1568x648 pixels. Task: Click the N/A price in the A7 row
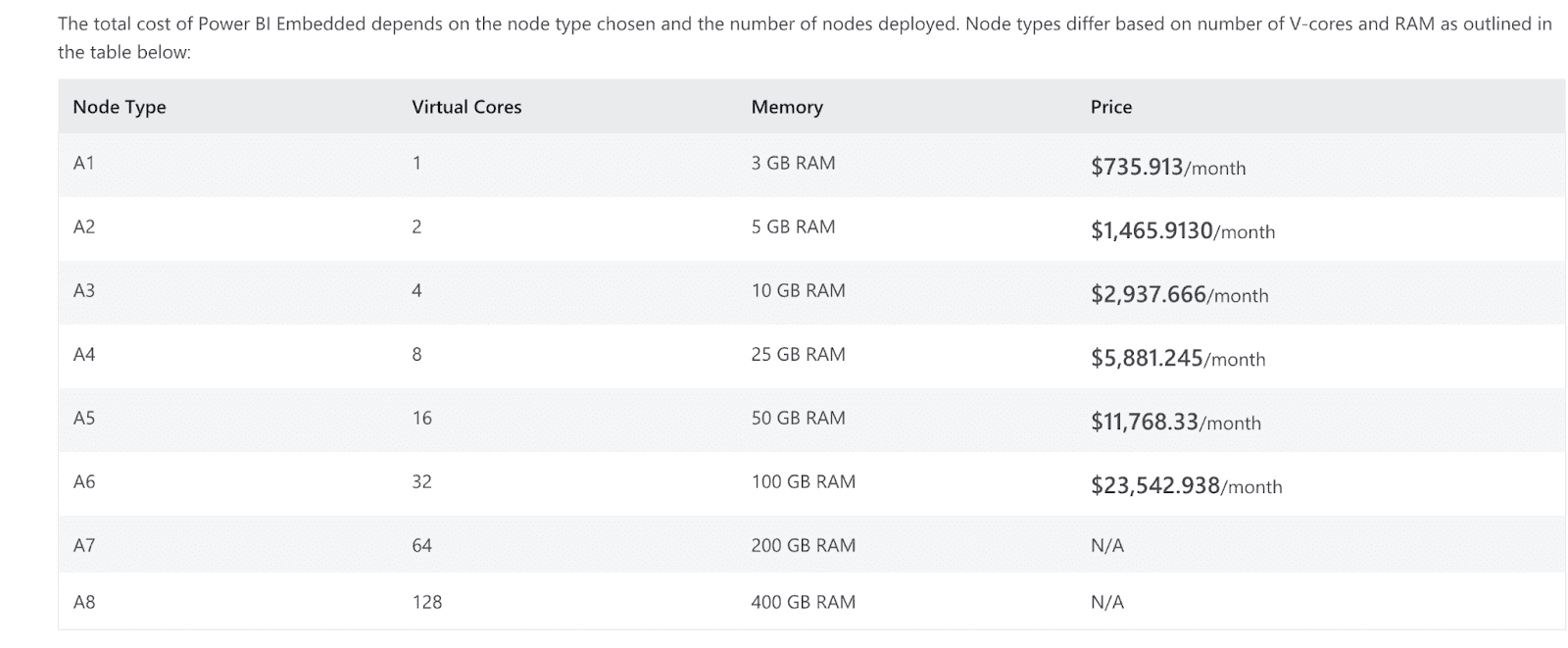pyautogui.click(x=1107, y=545)
